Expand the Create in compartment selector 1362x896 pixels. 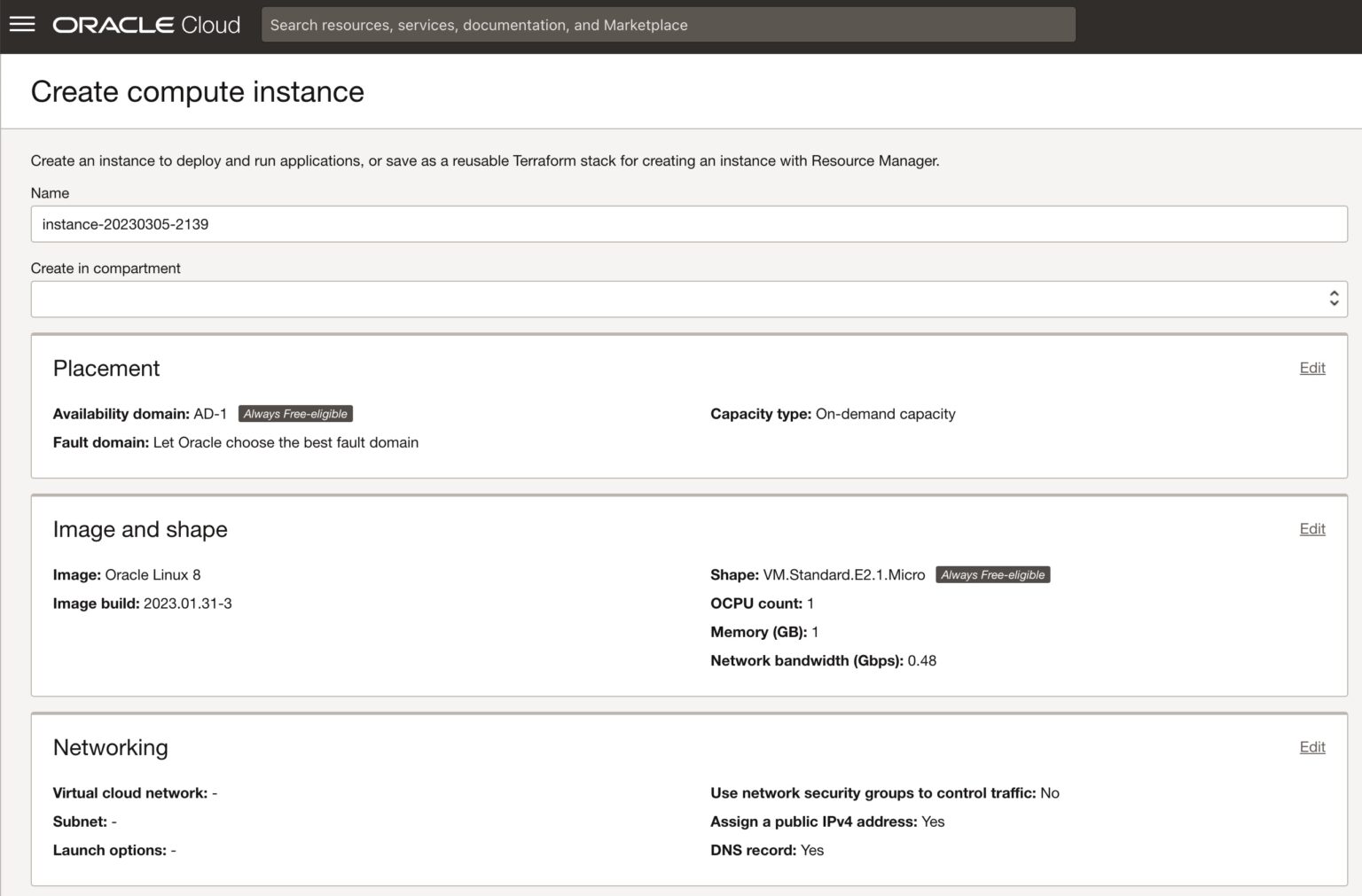688,299
